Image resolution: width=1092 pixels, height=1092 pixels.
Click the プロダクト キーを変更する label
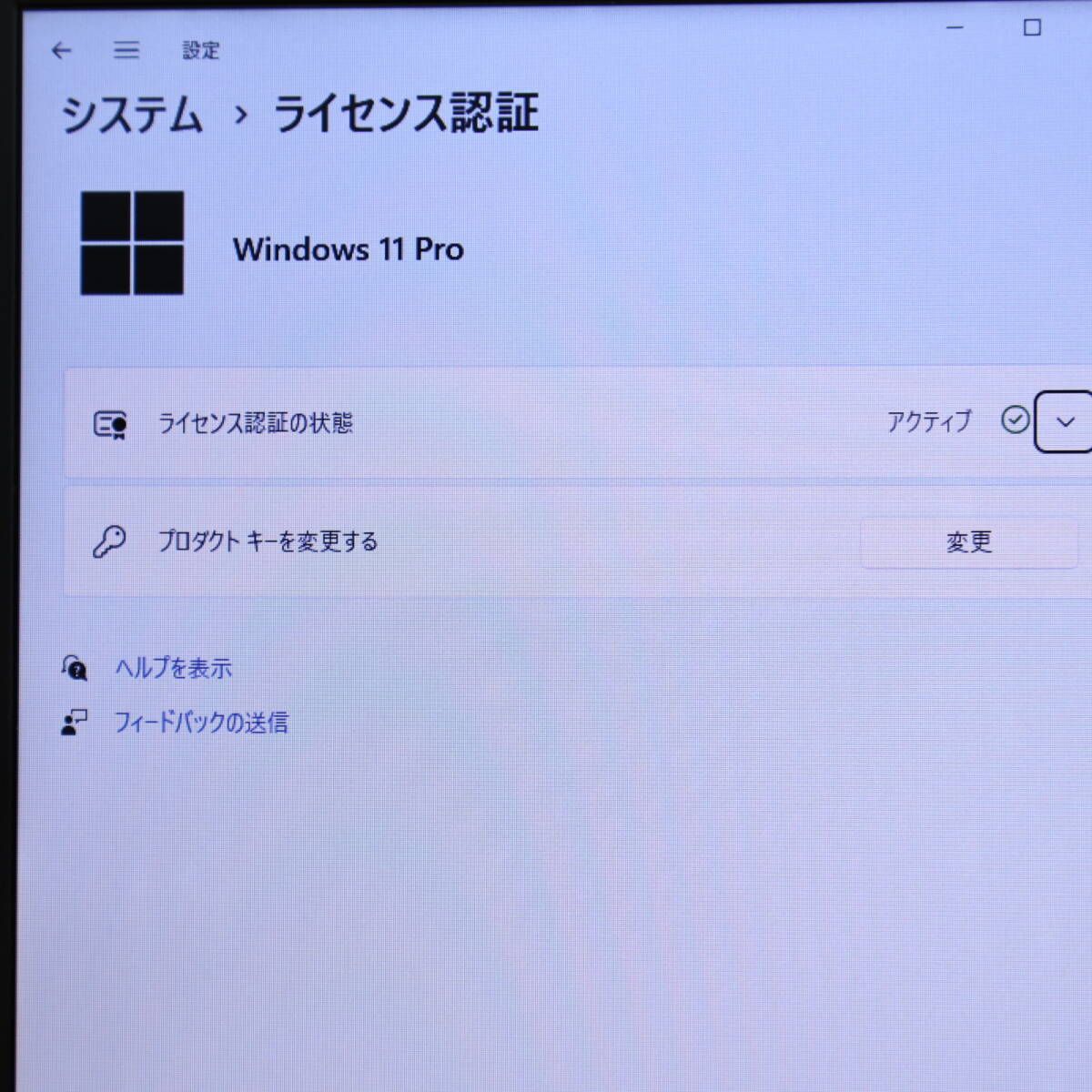[x=268, y=541]
